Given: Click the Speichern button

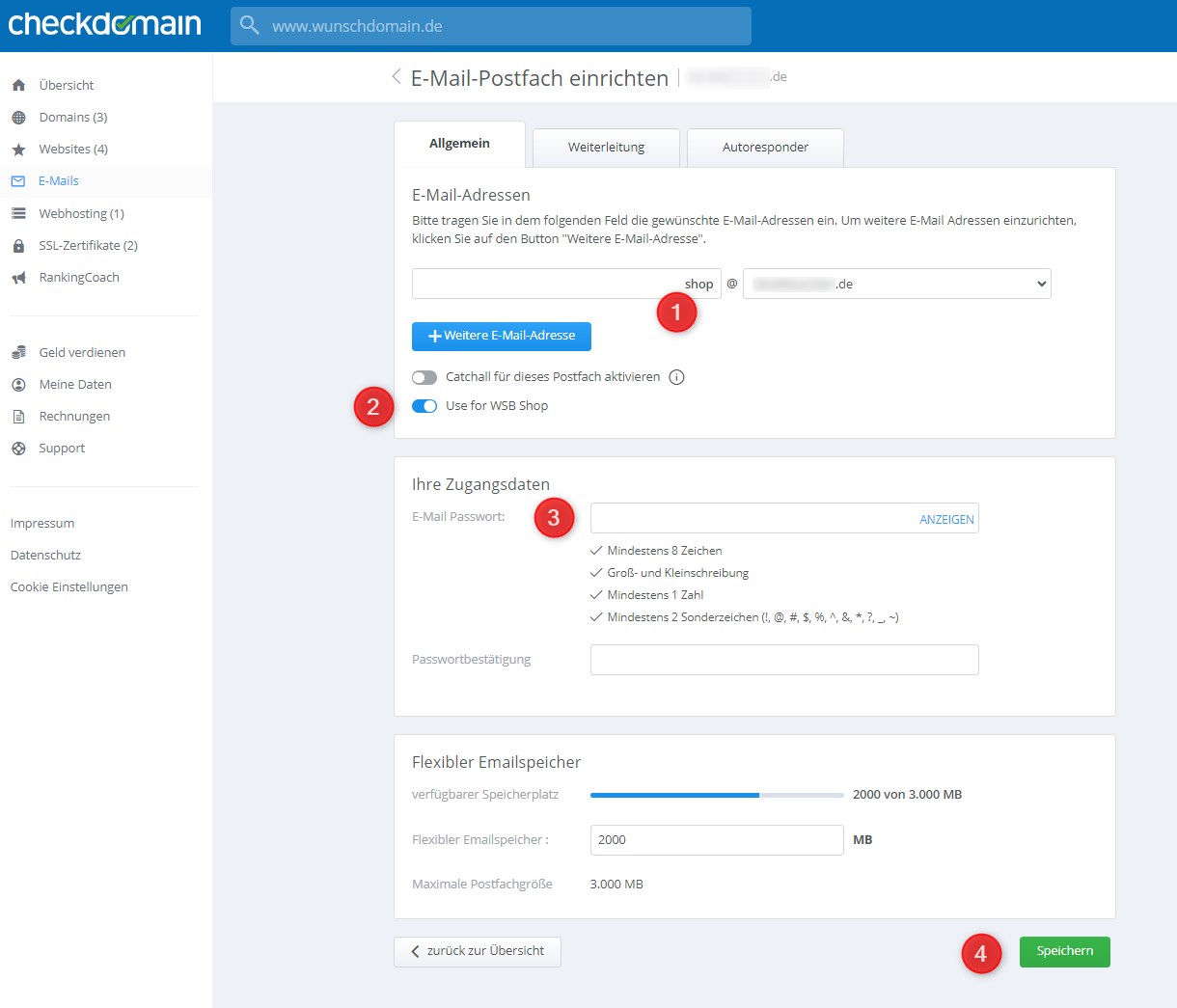Looking at the screenshot, I should [x=1064, y=951].
